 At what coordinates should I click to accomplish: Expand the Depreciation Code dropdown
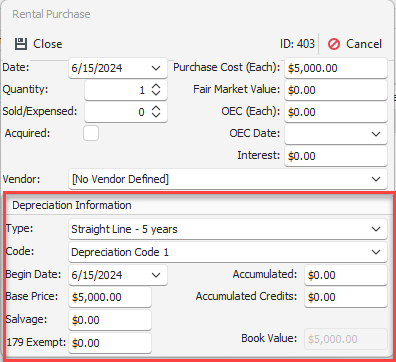point(376,252)
